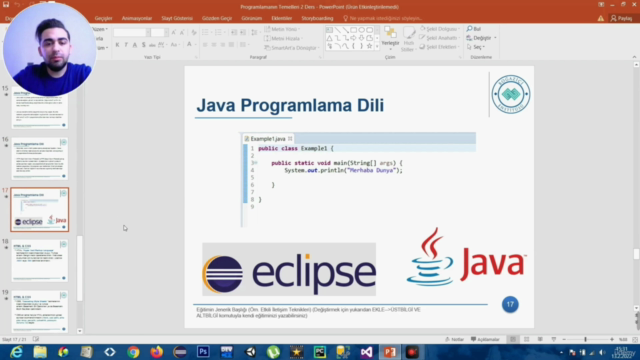Open the Görünüm ribbon tab
This screenshot has width=640, height=360.
pos(251,18)
